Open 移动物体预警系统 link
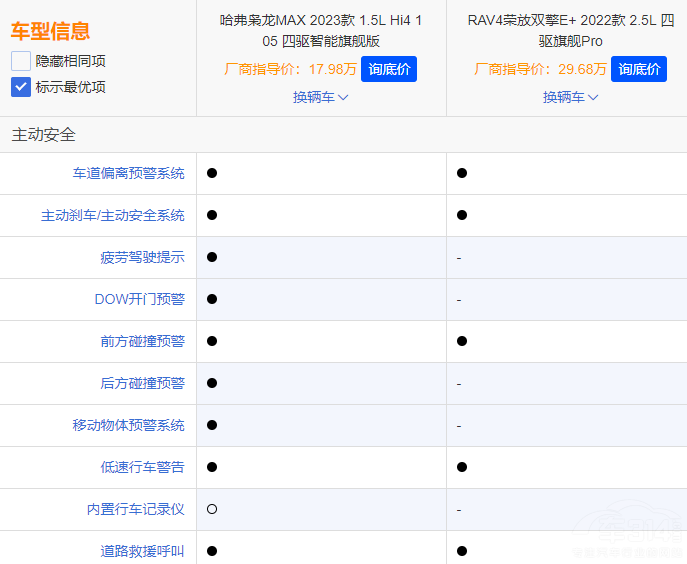The image size is (687, 564). point(128,425)
